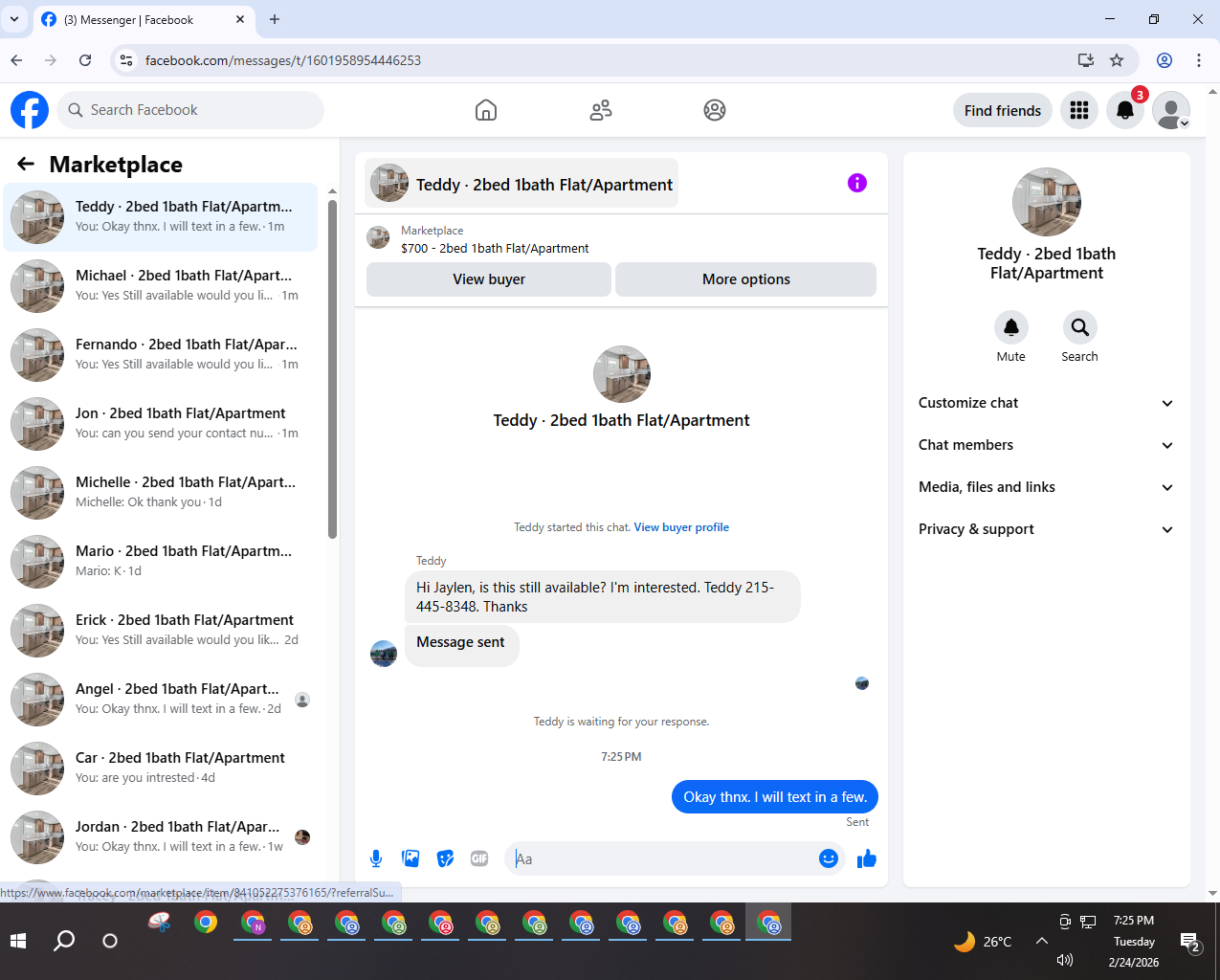Open conversation information purple icon
Image resolution: width=1220 pixels, height=980 pixels.
857,183
